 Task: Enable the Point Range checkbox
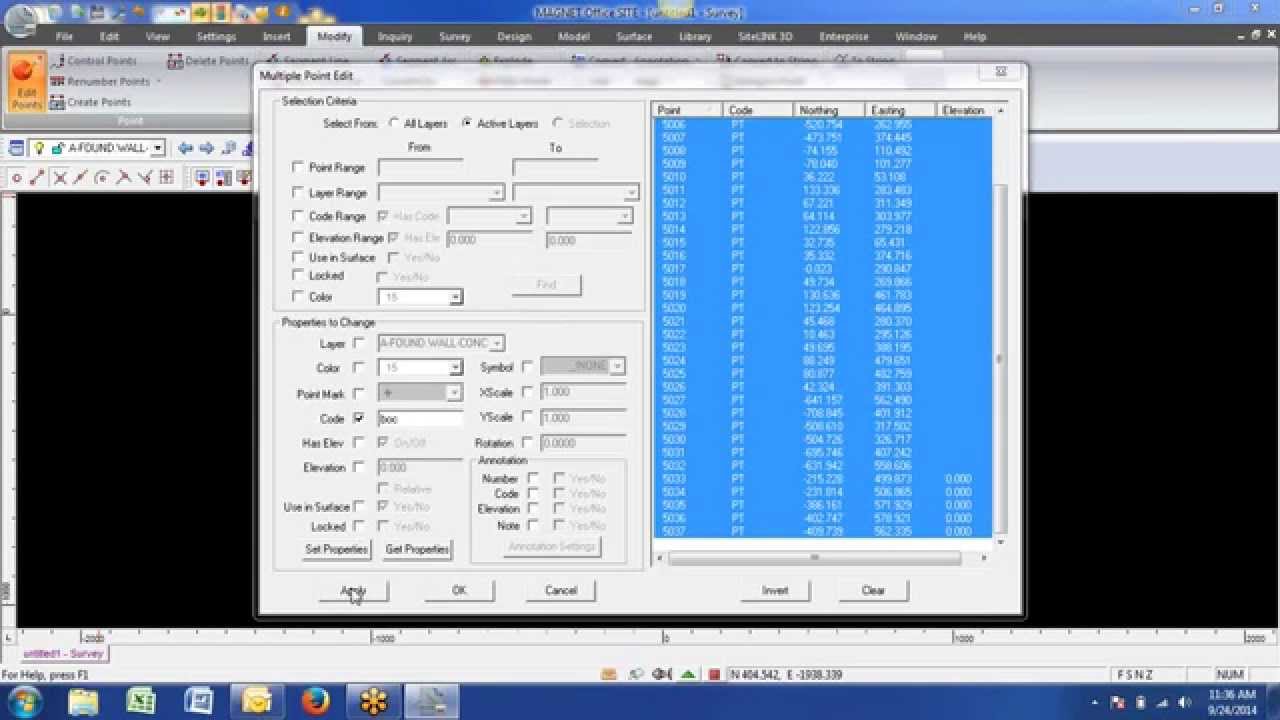pos(298,167)
